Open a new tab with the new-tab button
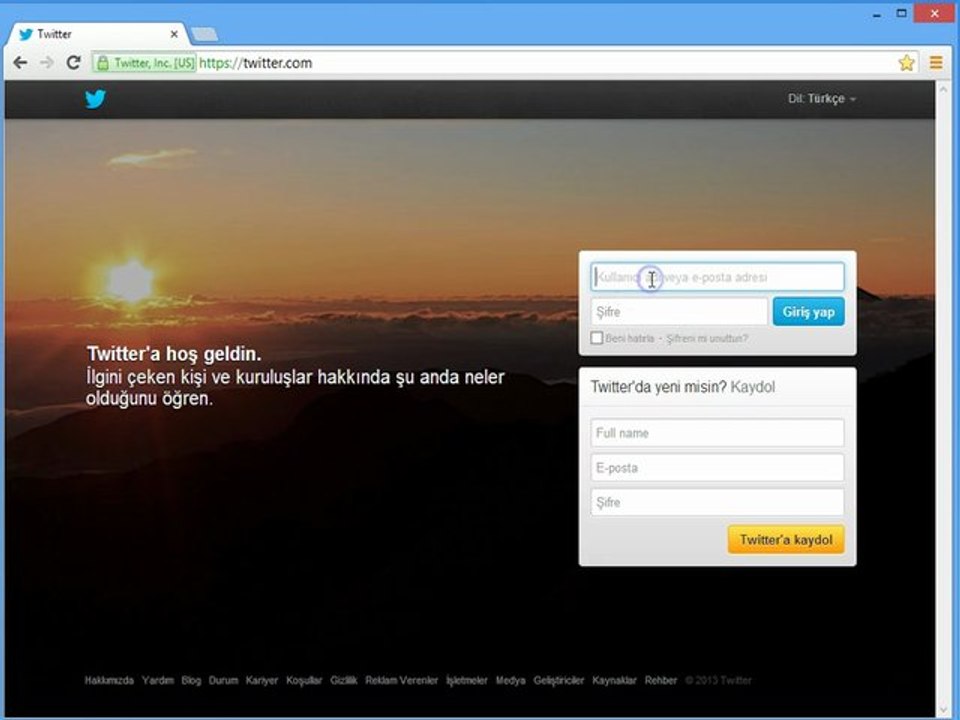This screenshot has height=720, width=960. (204, 34)
